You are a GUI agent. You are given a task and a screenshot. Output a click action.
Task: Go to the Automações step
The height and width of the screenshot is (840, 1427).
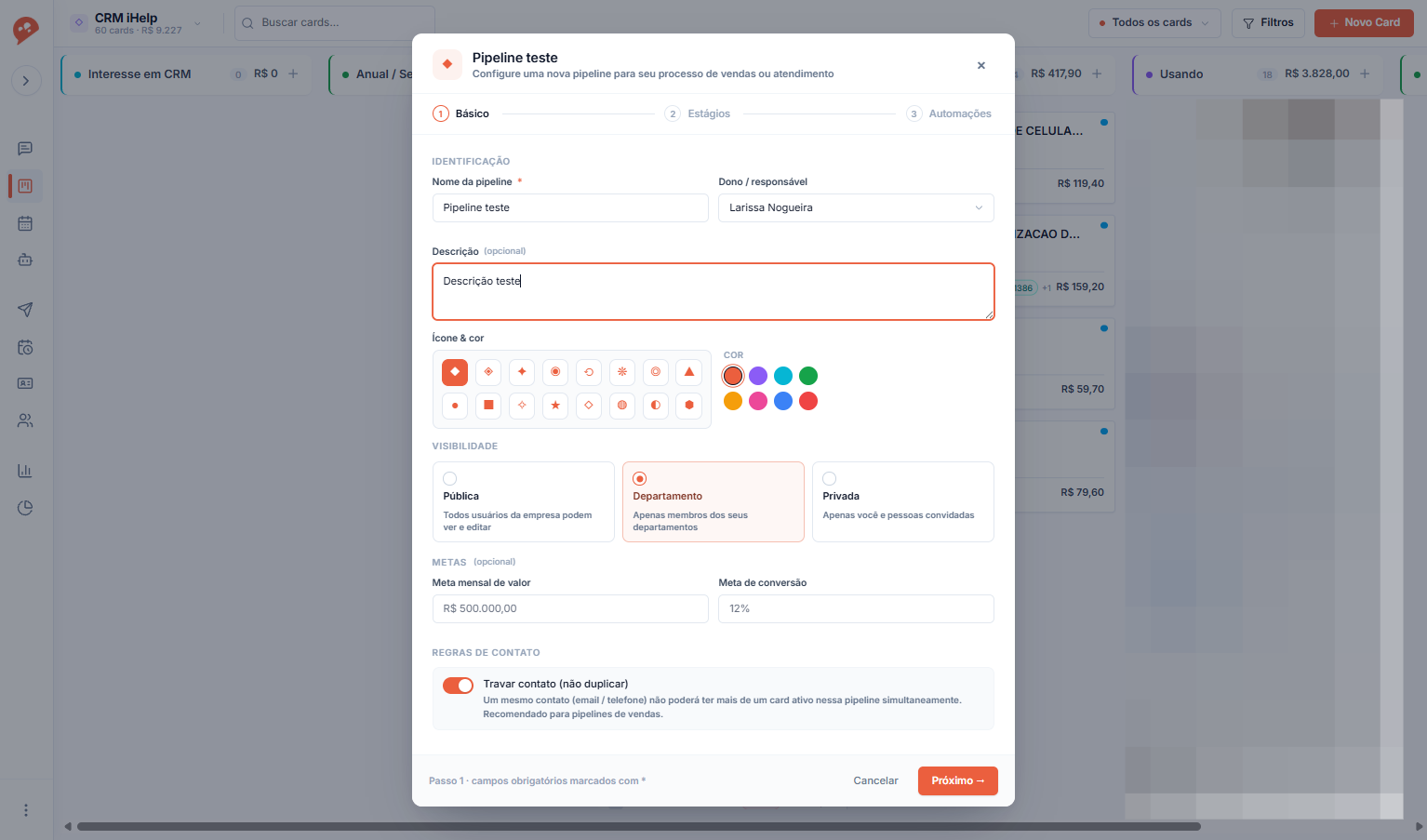click(949, 113)
